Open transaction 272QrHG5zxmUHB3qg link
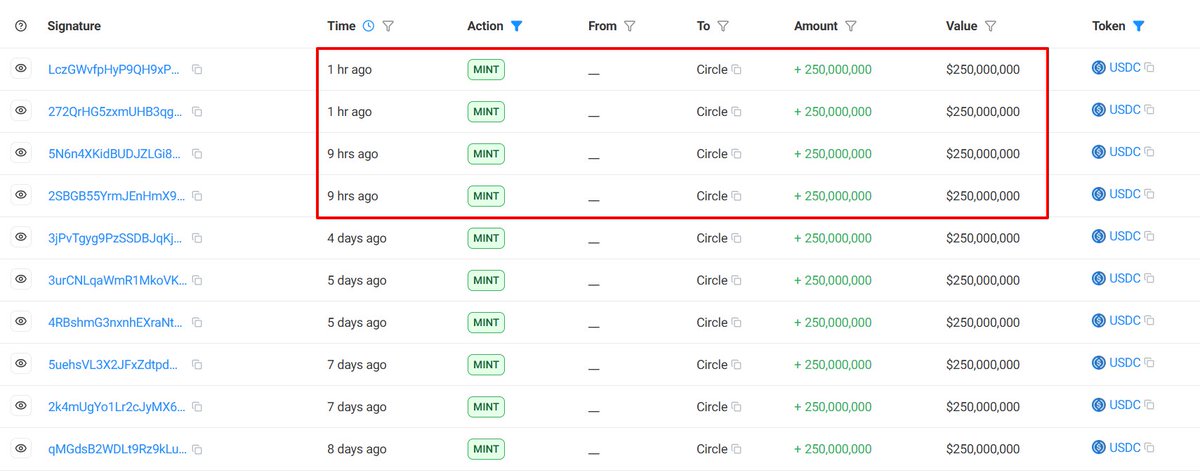Screen dimensions: 1200x473 [x=114, y=112]
